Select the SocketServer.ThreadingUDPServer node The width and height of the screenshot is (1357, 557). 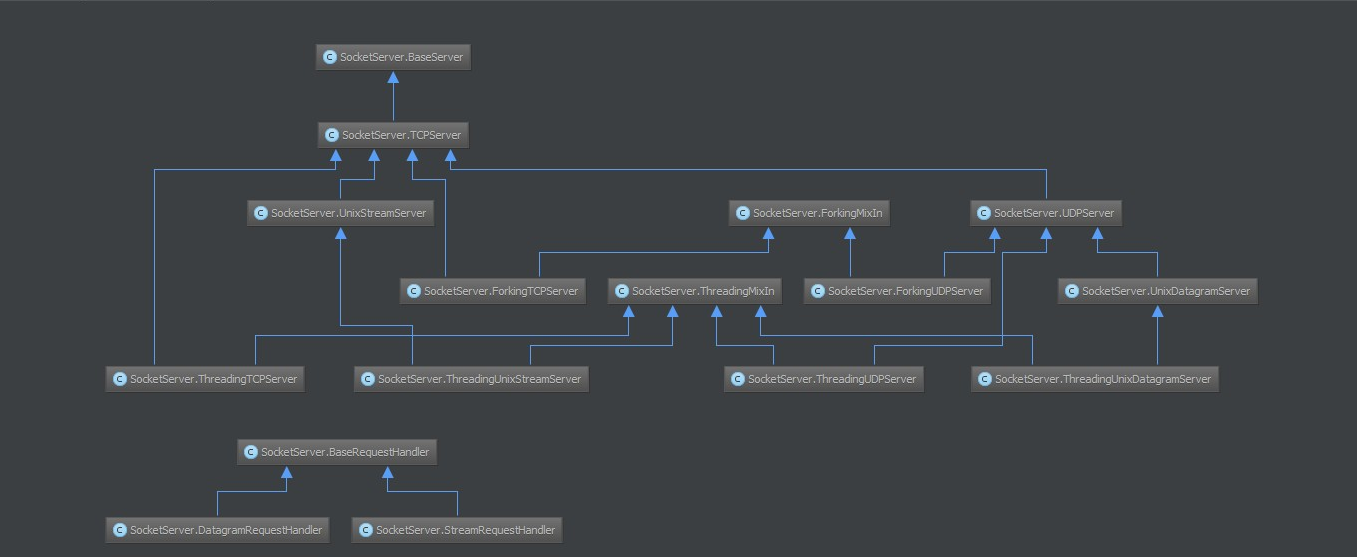[x=823, y=379]
